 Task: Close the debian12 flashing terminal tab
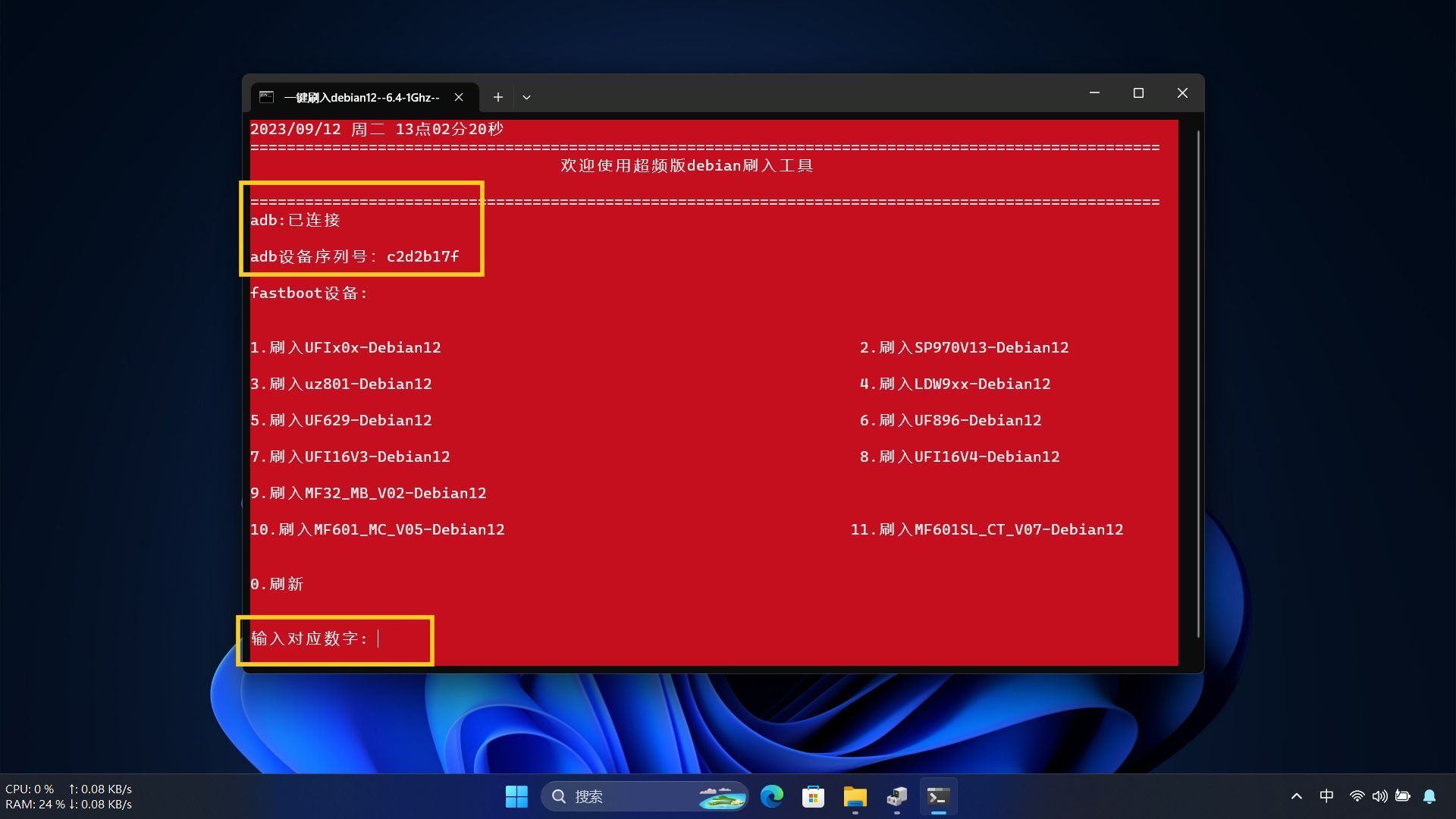(x=459, y=97)
